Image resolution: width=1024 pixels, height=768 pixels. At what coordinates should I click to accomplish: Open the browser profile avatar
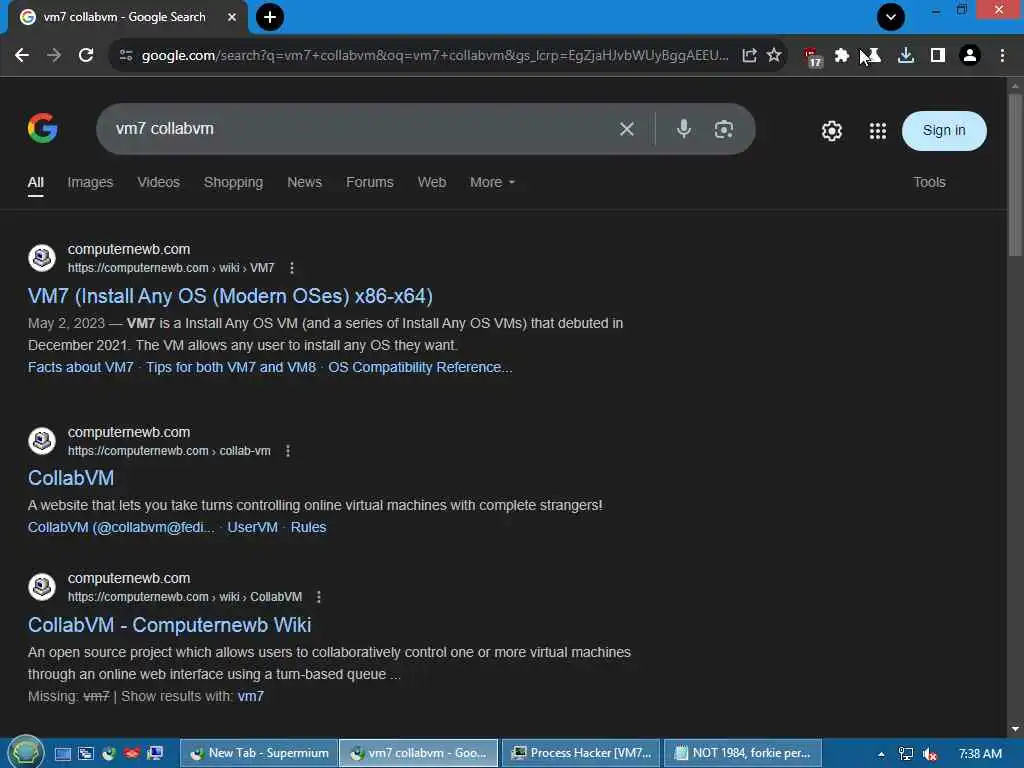pyautogui.click(x=970, y=56)
